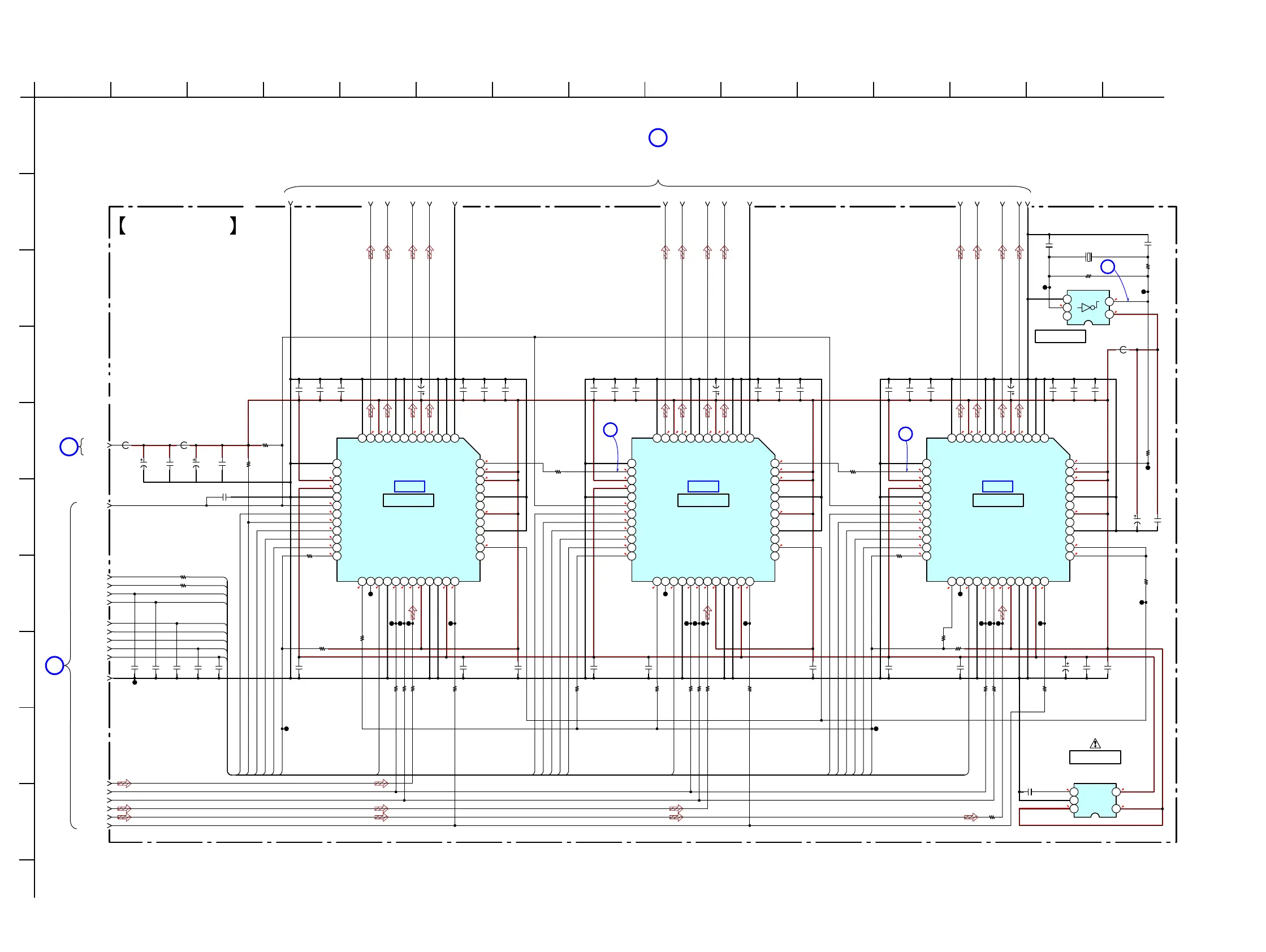Click the black label box under the left IC's blue rectangle

pos(408,501)
